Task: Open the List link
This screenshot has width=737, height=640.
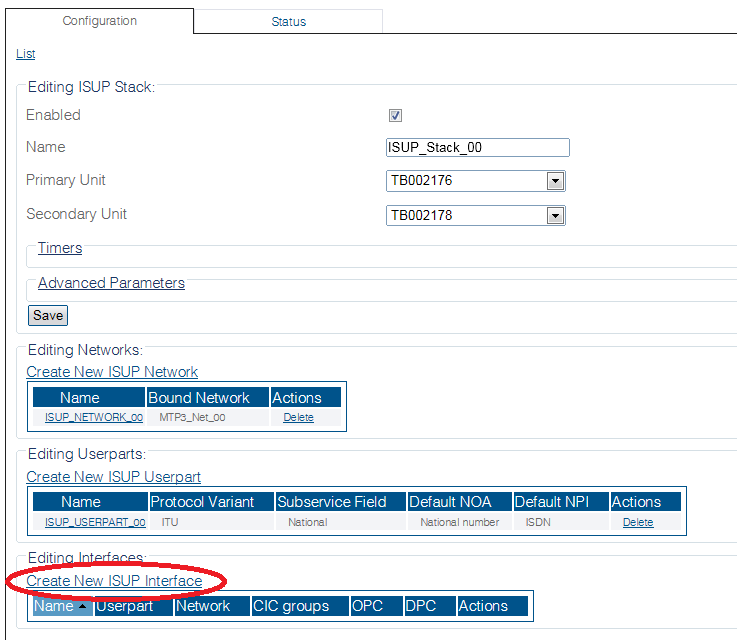Action: coord(25,54)
